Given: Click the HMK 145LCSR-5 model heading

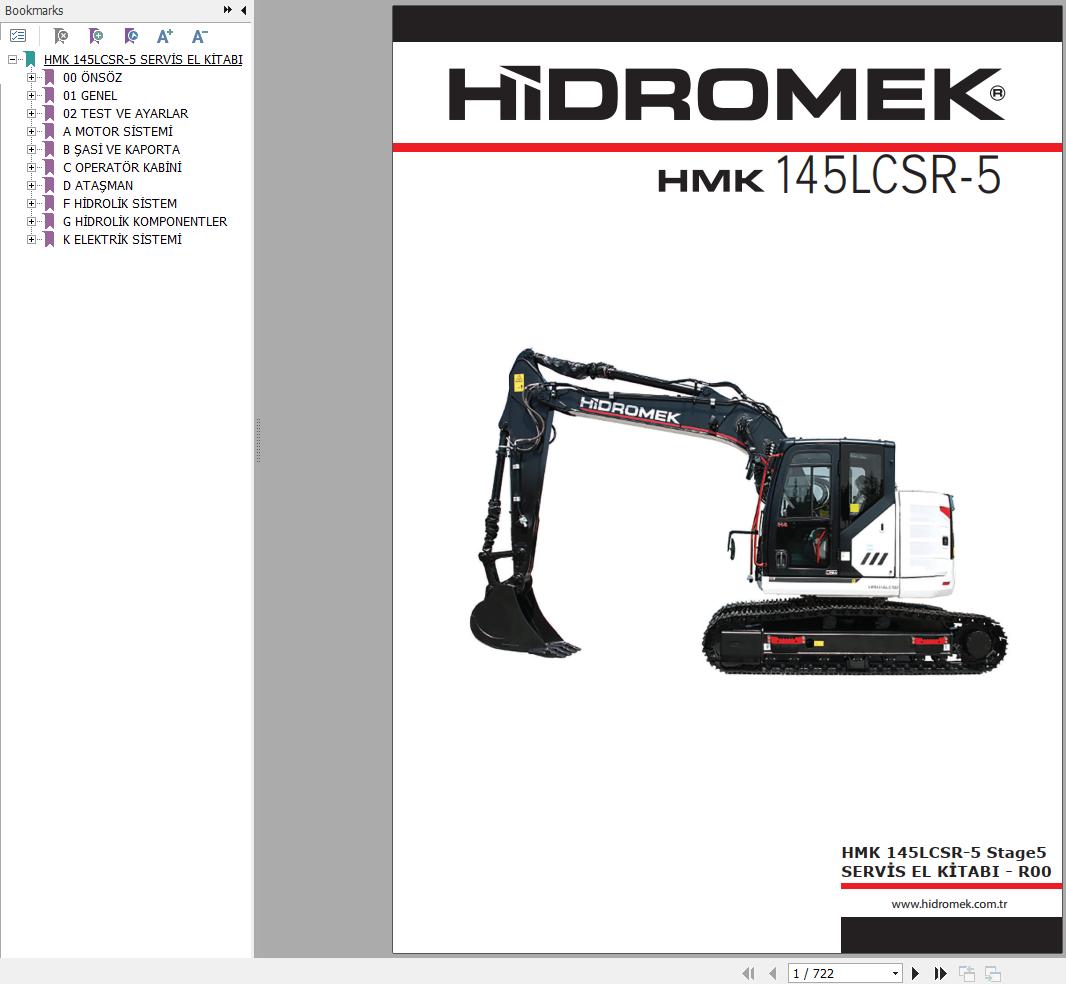Looking at the screenshot, I should [829, 175].
